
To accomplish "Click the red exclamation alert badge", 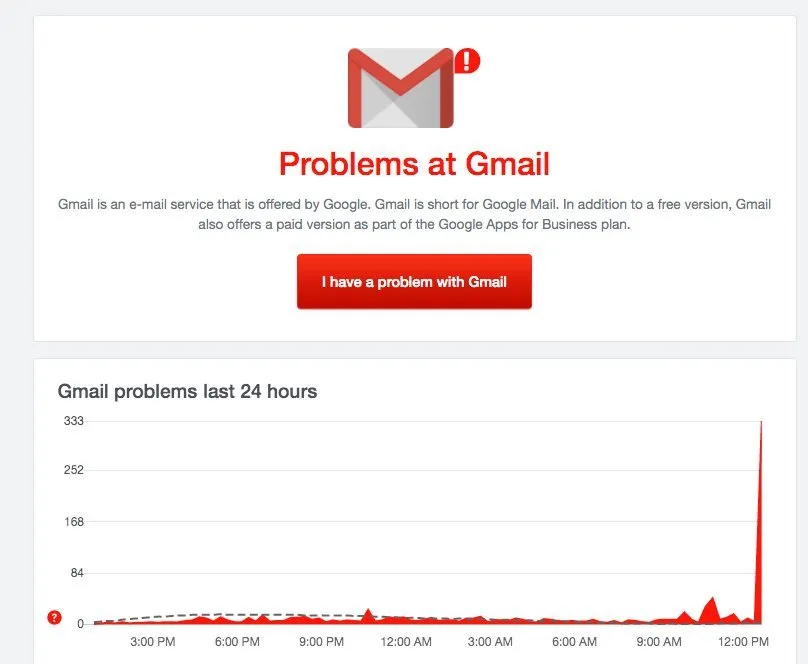I will (467, 60).
